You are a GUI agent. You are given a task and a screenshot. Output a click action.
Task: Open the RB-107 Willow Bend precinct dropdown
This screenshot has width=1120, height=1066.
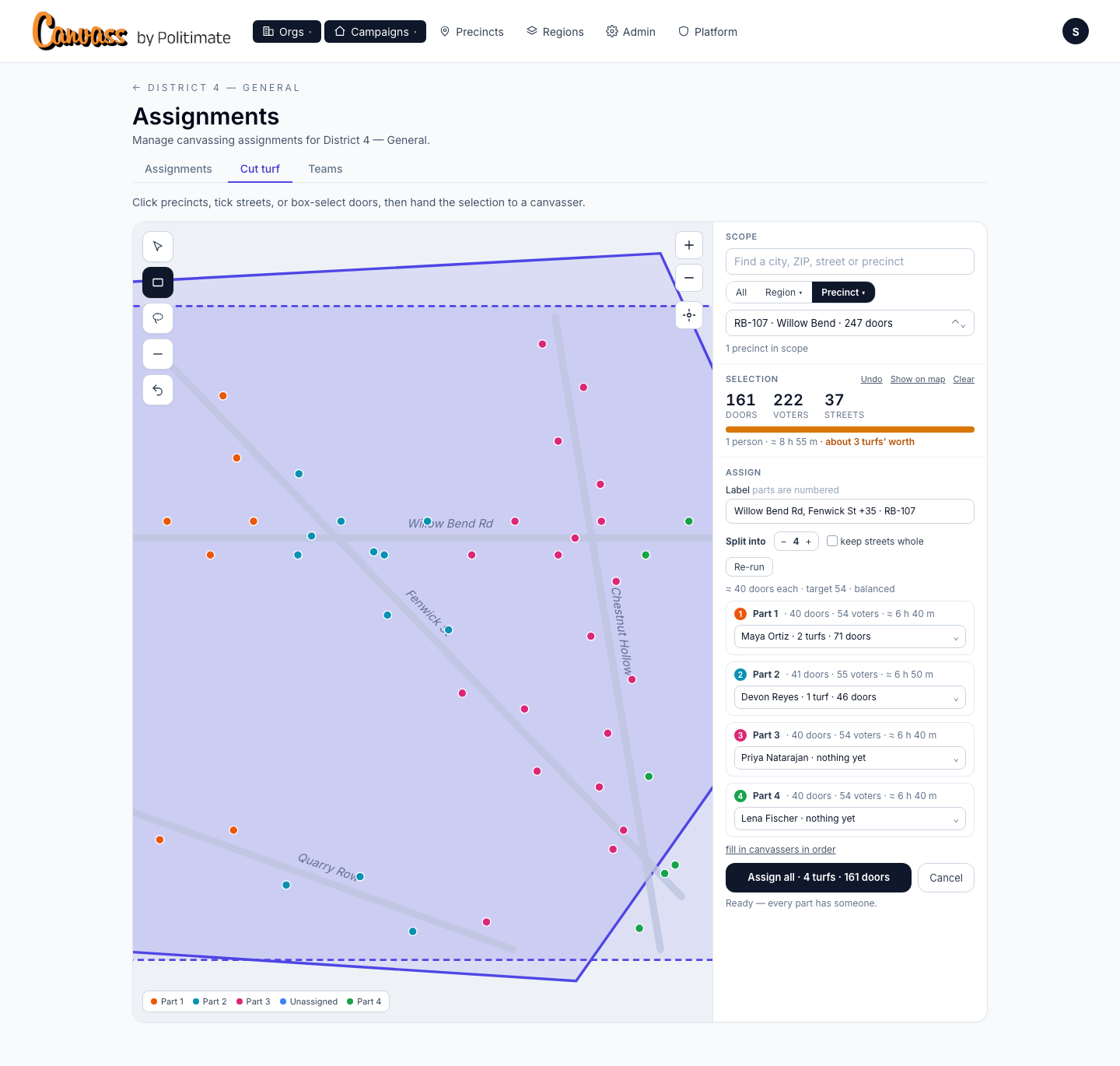(850, 323)
